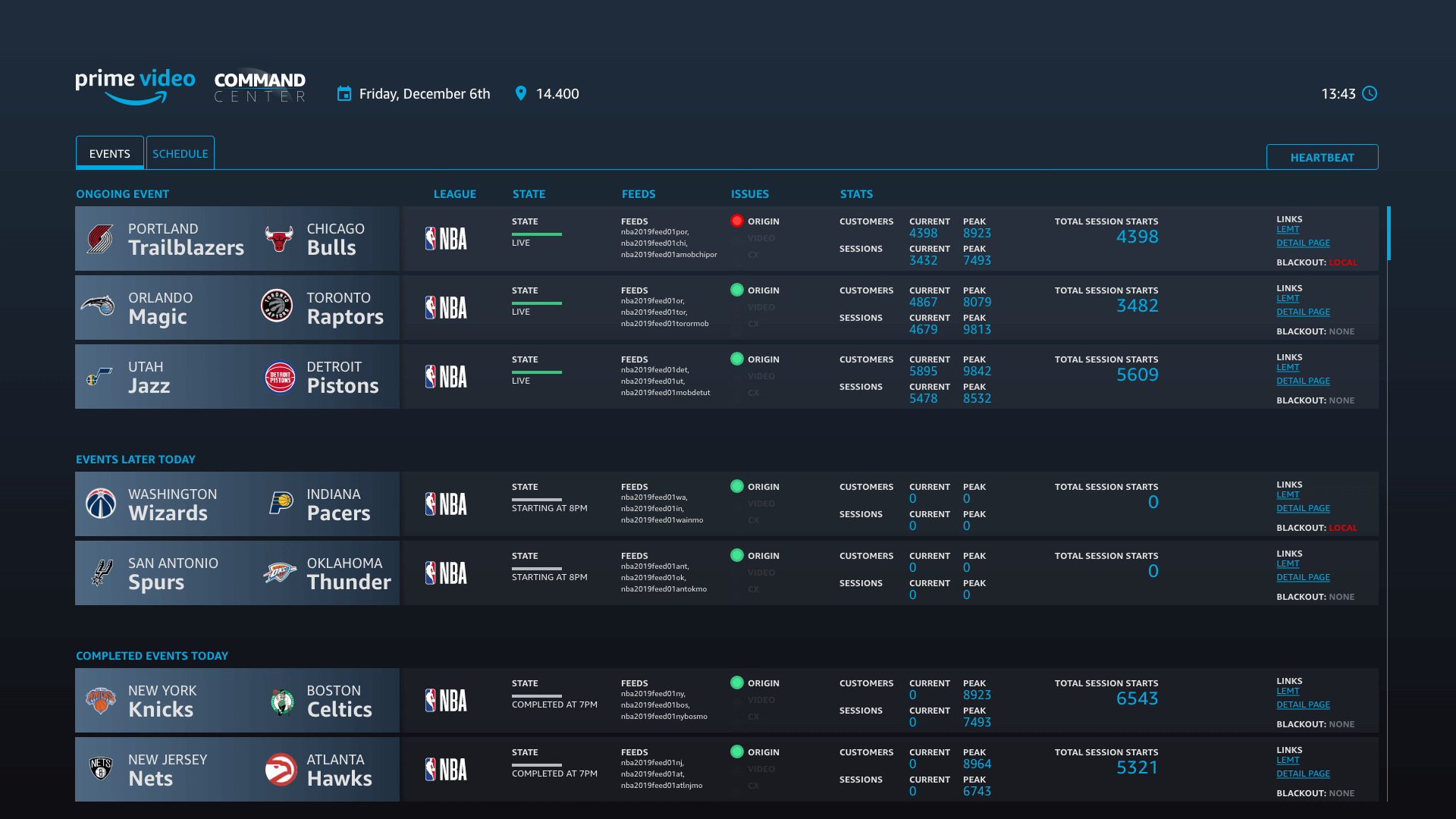Viewport: 1456px width, 819px height.
Task: Select the Events tab
Action: (110, 153)
